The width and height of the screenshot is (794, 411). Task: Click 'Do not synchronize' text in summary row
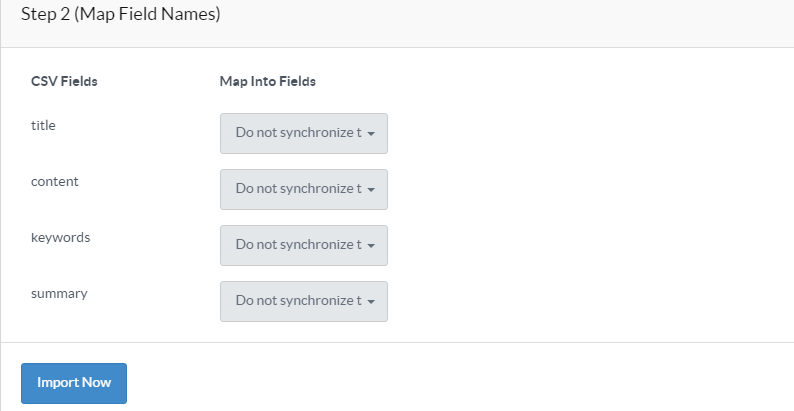(298, 301)
